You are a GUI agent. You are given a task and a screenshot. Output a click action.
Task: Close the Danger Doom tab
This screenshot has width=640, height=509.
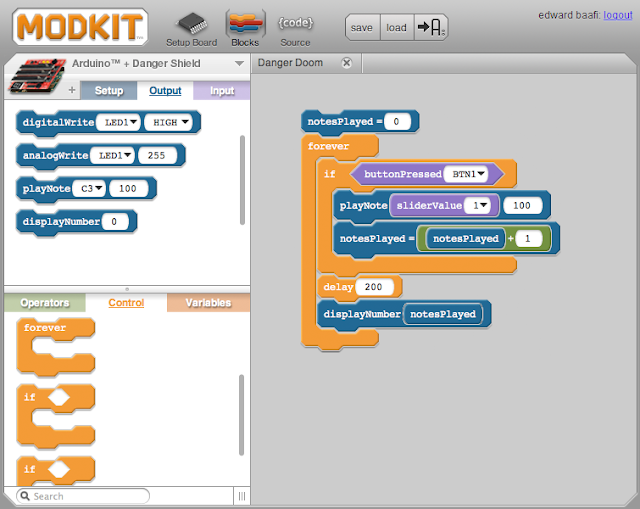(347, 63)
